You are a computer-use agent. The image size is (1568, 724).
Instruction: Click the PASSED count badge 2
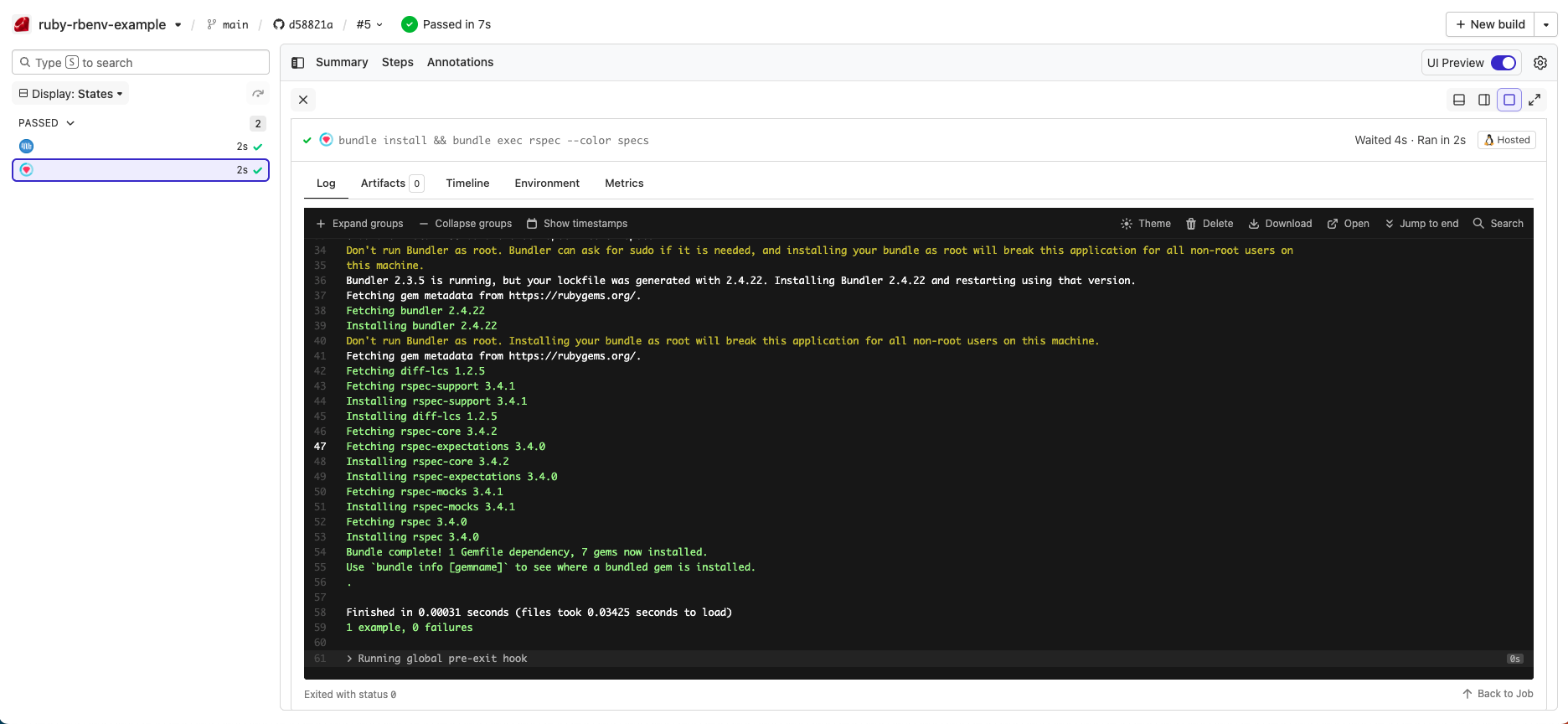pyautogui.click(x=258, y=123)
